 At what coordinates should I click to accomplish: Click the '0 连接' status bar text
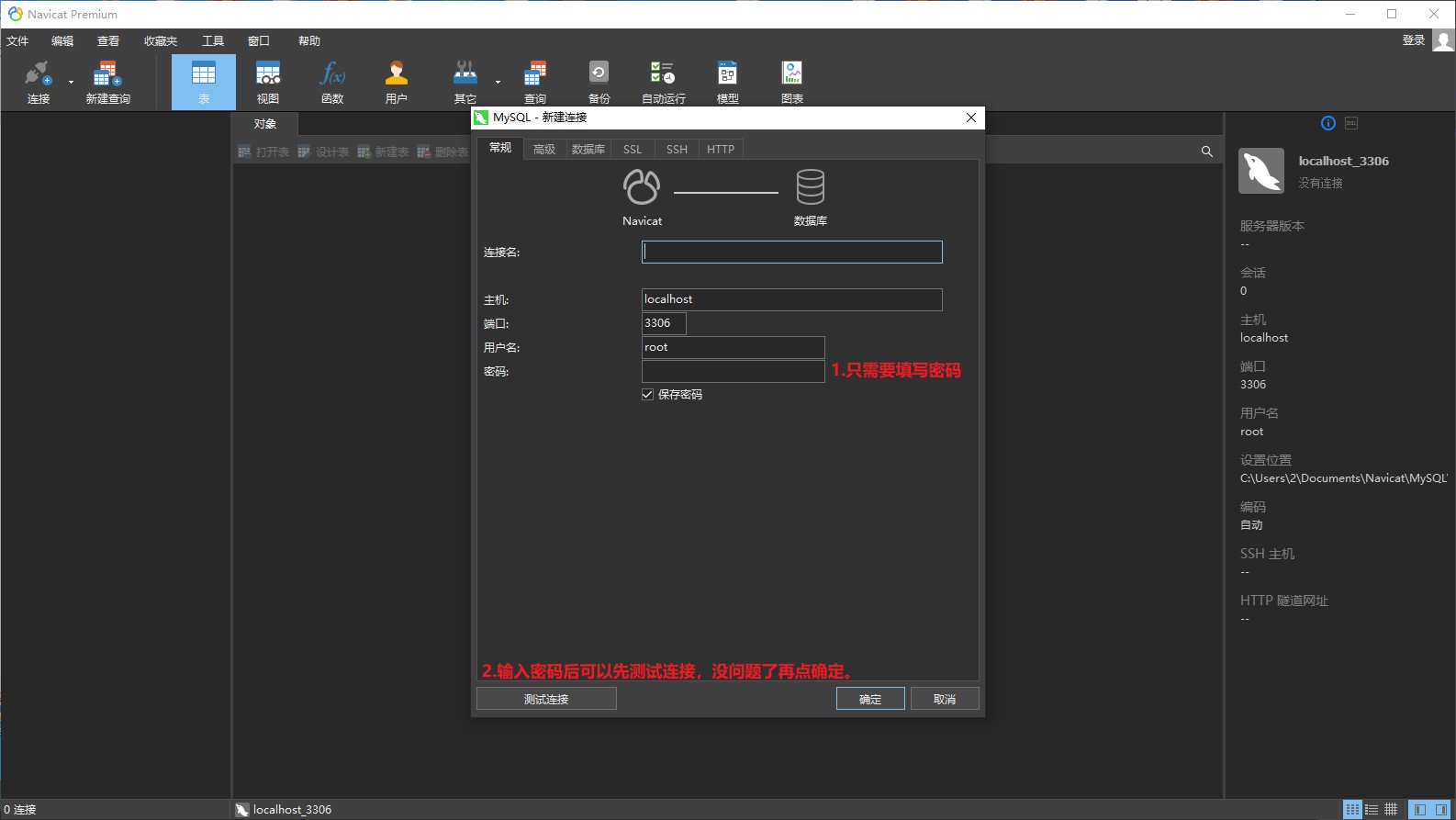[x=20, y=810]
